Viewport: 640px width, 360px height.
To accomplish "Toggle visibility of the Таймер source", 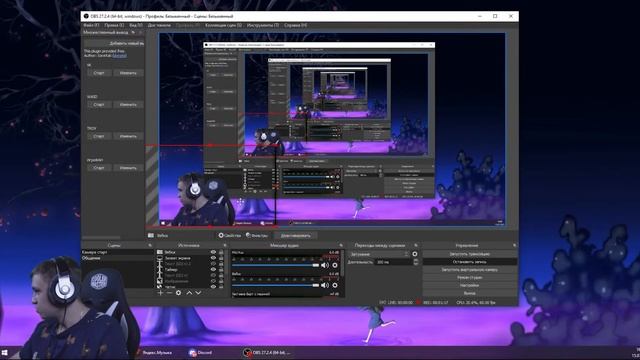I will (213, 269).
